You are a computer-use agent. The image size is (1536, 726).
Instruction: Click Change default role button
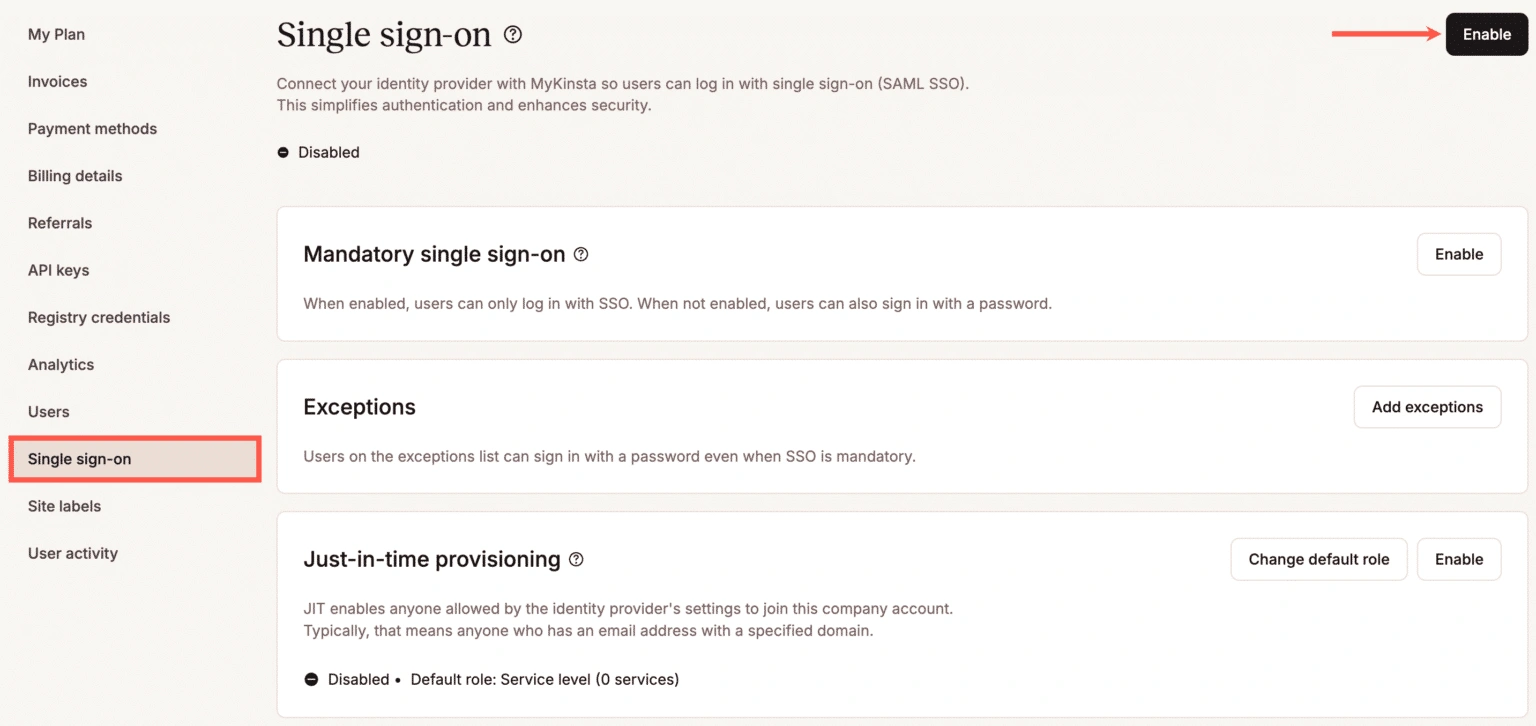pos(1318,559)
